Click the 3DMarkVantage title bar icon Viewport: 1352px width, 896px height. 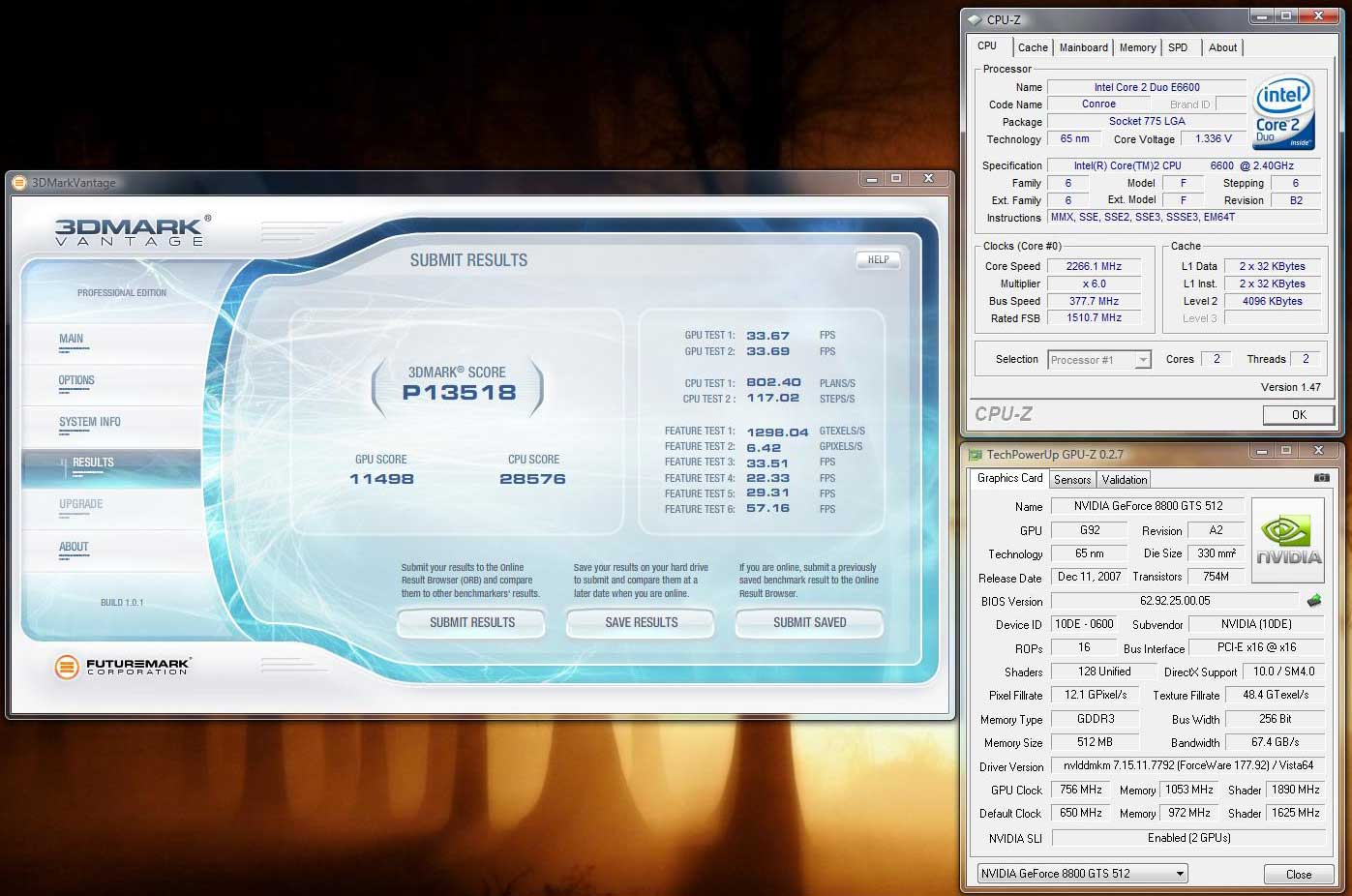pos(18,183)
